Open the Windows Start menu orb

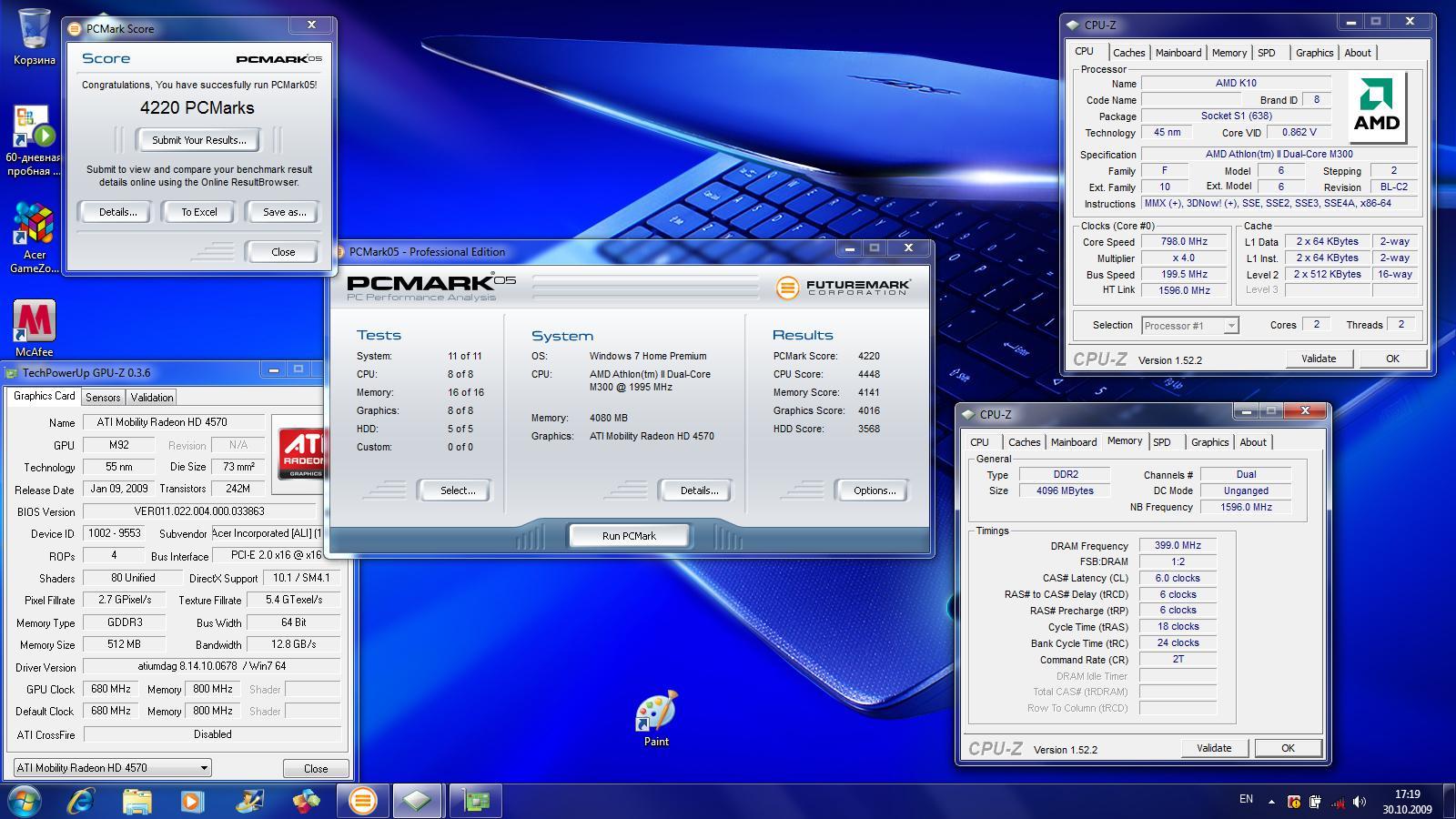(25, 801)
